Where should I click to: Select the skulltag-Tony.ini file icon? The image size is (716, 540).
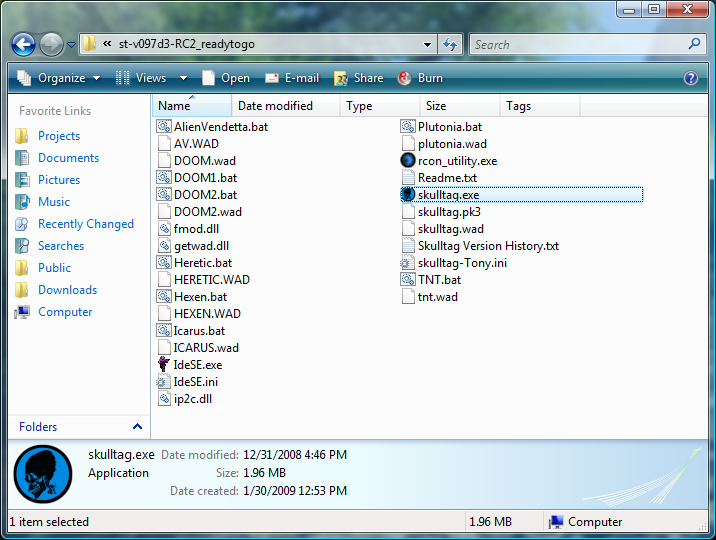pyautogui.click(x=407, y=263)
